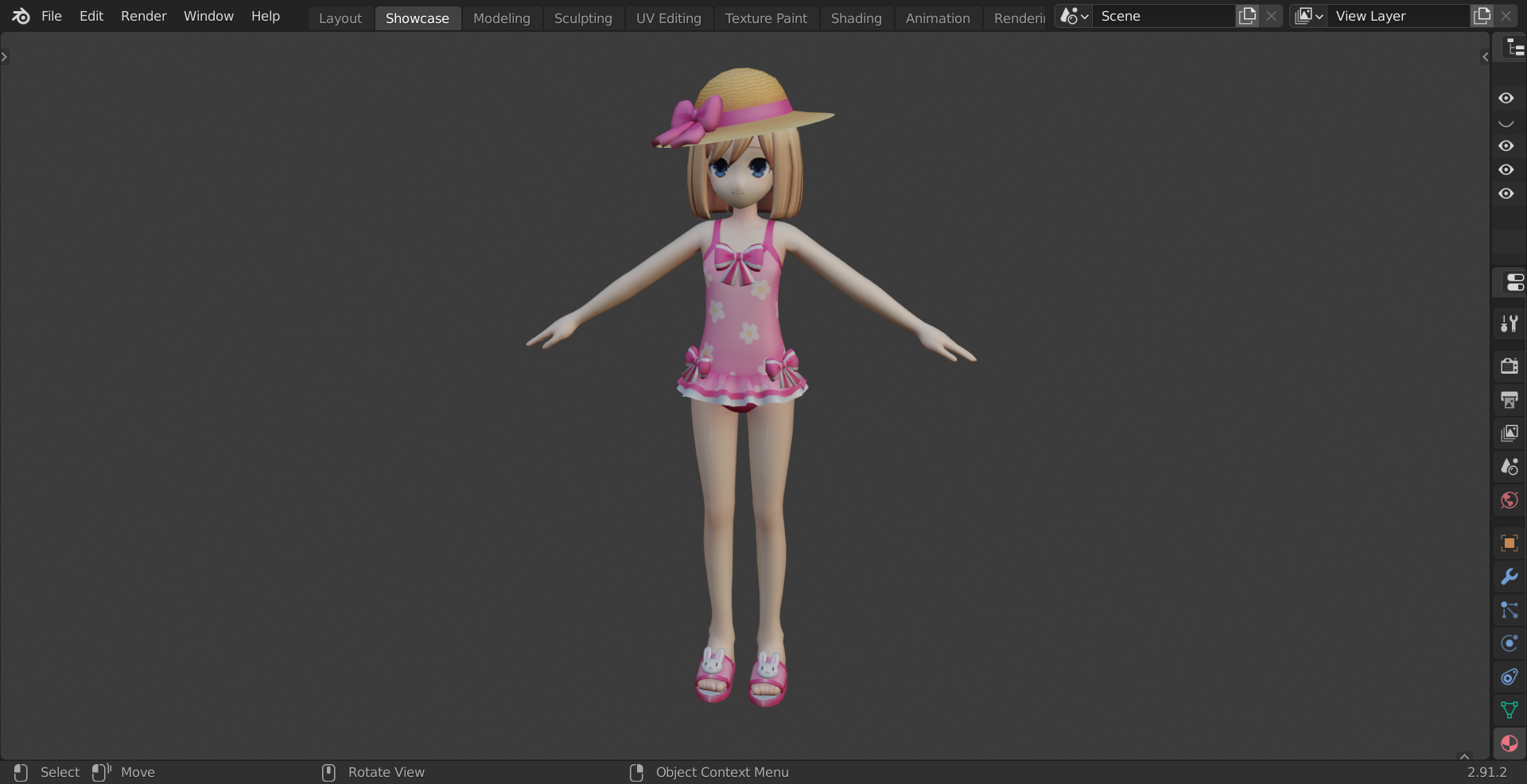Expand the viewport toolbar with left arrow
This screenshot has height=784, width=1527.
tap(5, 56)
